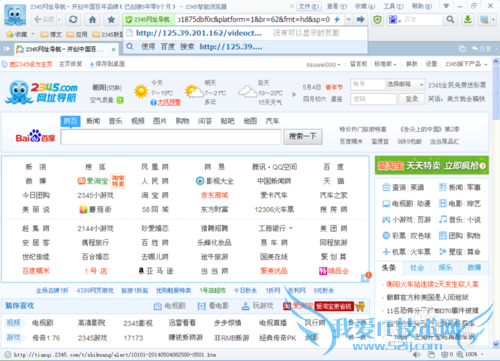Switch to the 图片 Baidu search tab
This screenshot has width=500, height=361.
(x=160, y=121)
